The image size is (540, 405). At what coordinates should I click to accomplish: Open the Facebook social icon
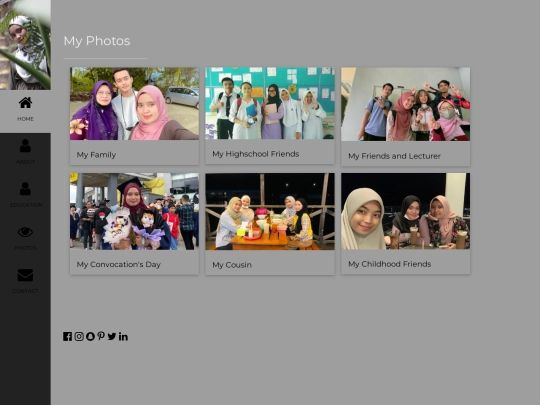68,336
